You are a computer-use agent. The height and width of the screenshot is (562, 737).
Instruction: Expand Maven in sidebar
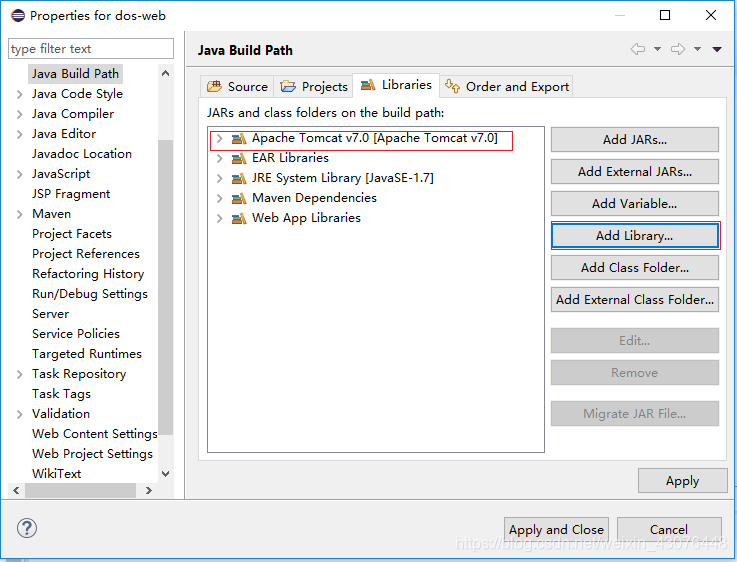click(x=19, y=214)
